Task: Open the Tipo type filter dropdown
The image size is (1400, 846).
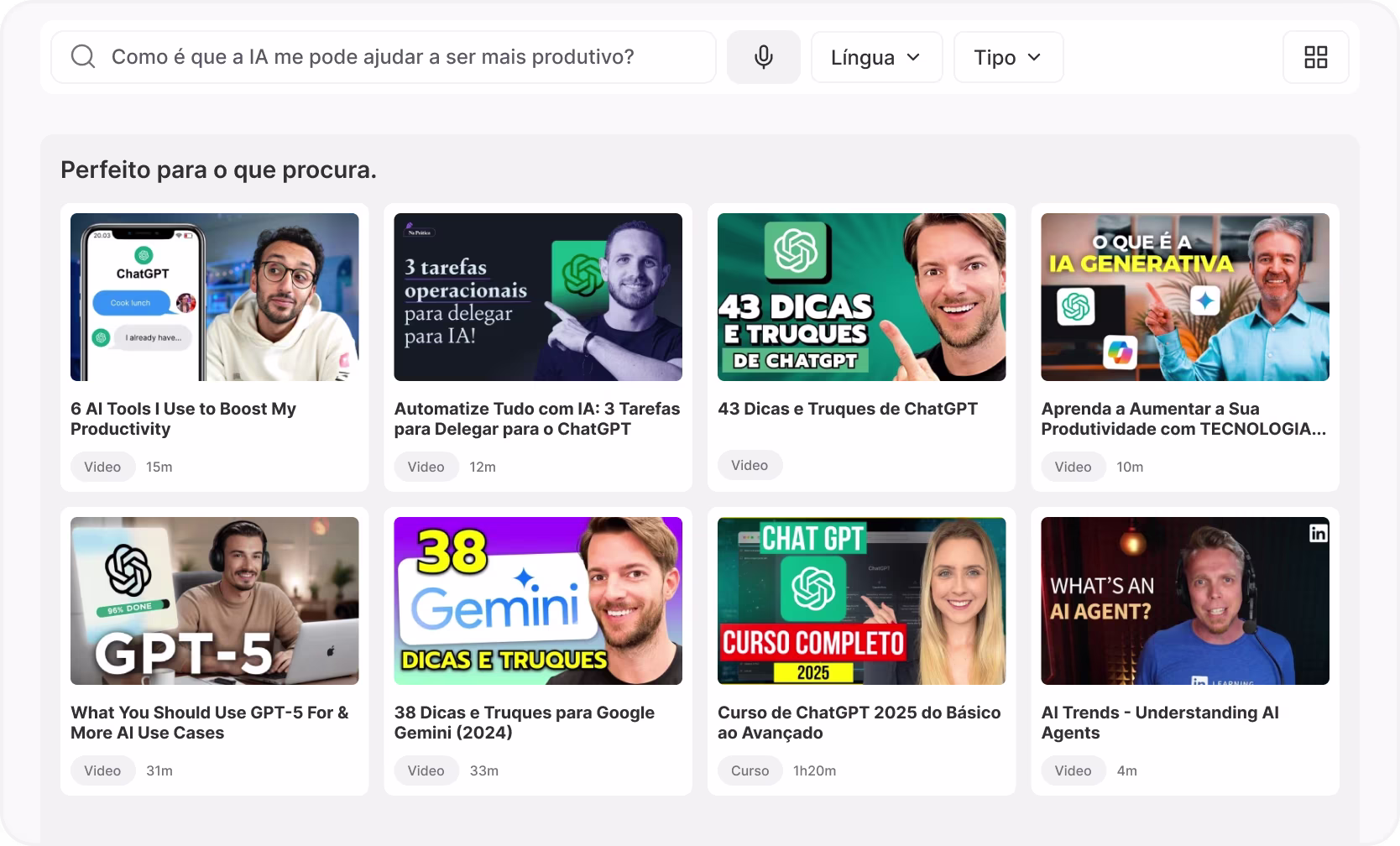Action: pos(1009,57)
